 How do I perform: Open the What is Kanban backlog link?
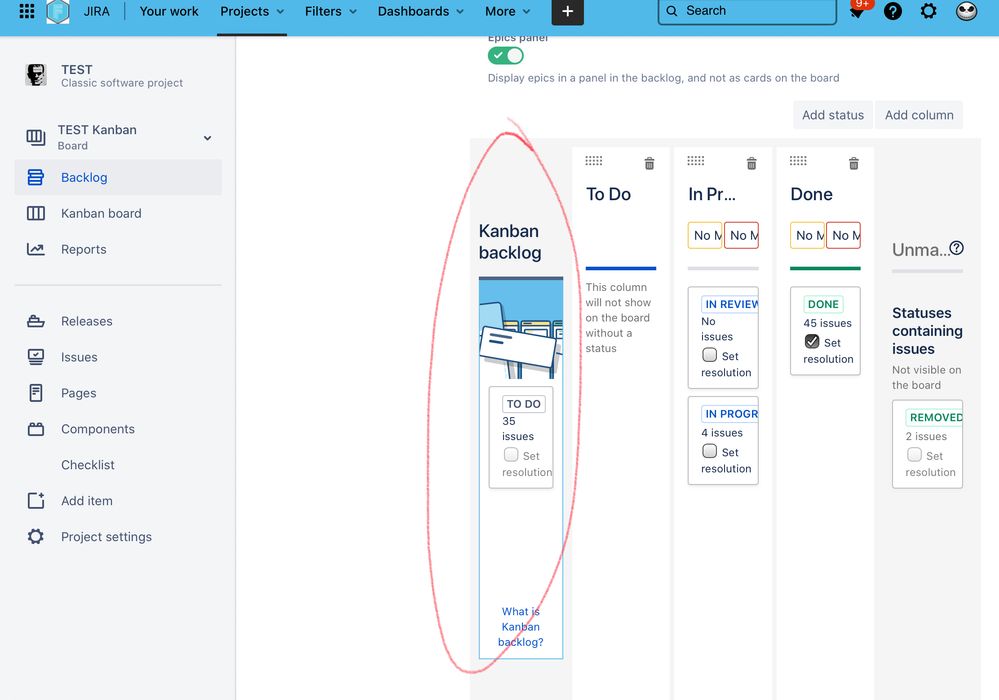521,627
